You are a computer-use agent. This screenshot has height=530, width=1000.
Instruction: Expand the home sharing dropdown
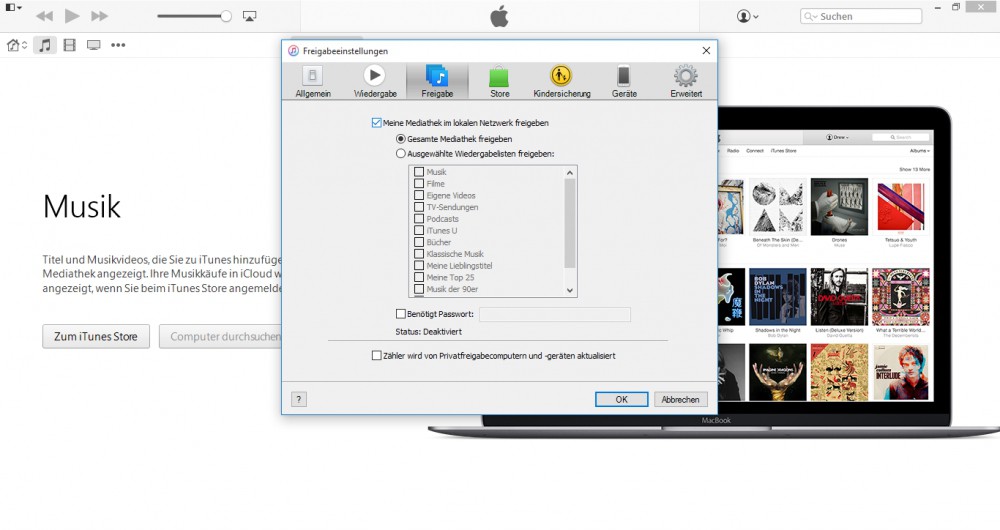pos(17,45)
